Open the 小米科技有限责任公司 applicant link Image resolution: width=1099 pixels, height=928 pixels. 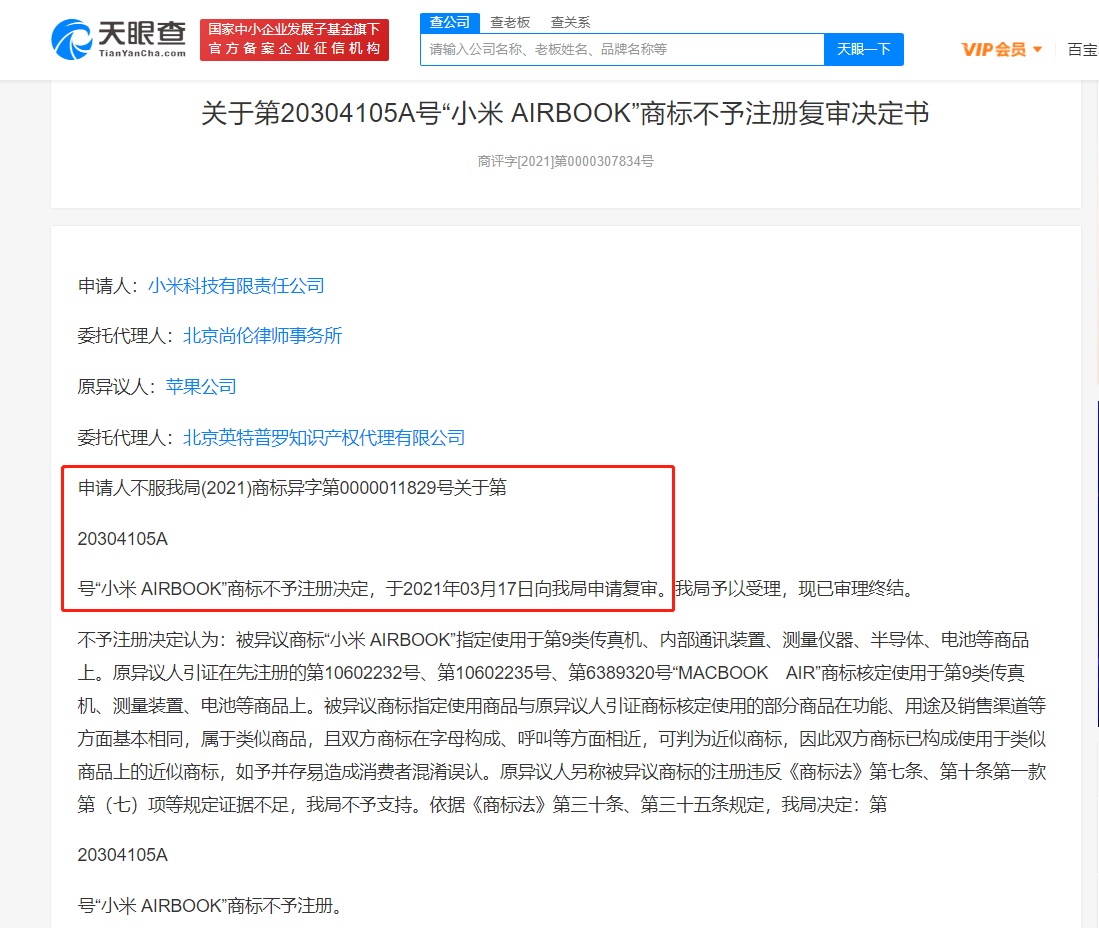236,286
